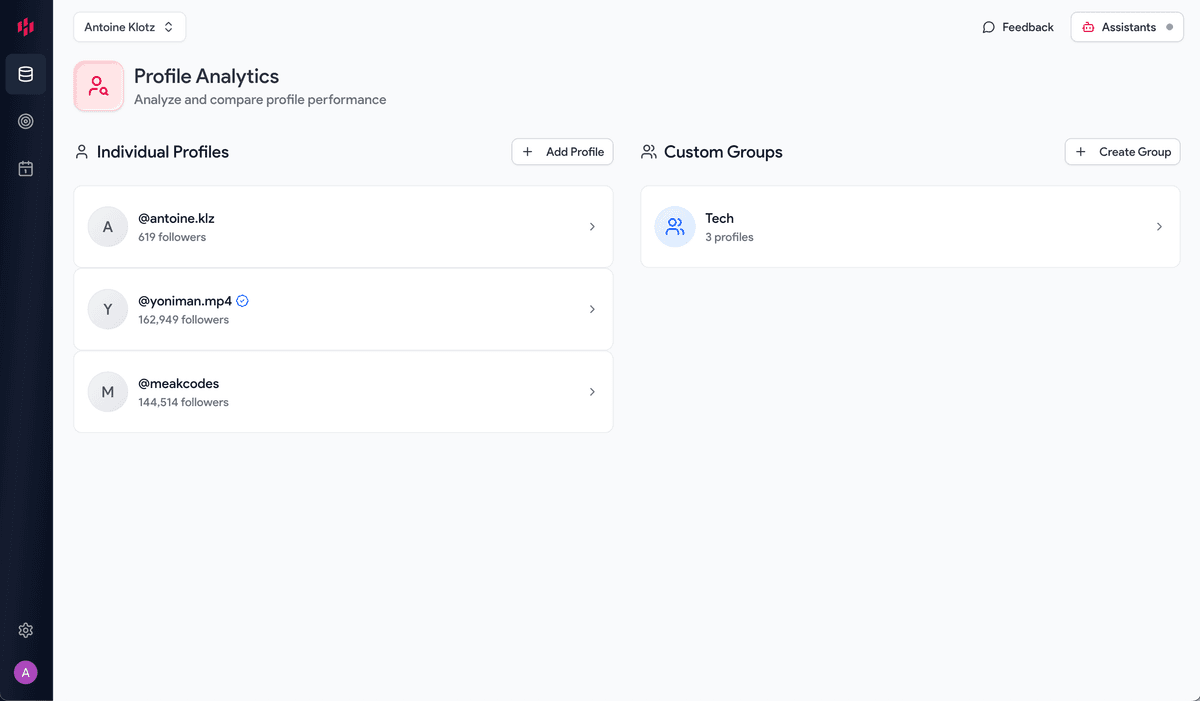Open the Feedback link
The image size is (1200, 701).
click(x=1018, y=27)
